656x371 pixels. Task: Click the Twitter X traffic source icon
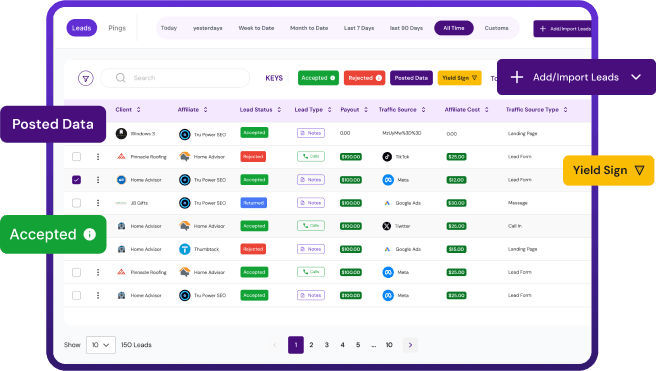[387, 226]
